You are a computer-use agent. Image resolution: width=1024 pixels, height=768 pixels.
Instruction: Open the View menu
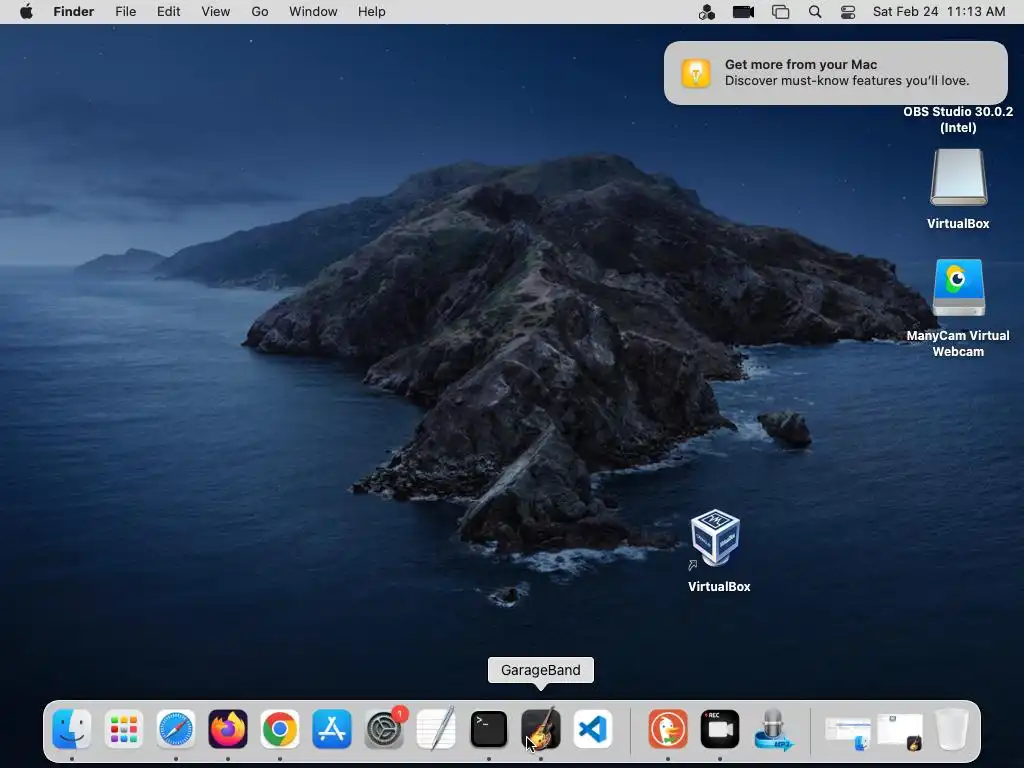pos(216,12)
